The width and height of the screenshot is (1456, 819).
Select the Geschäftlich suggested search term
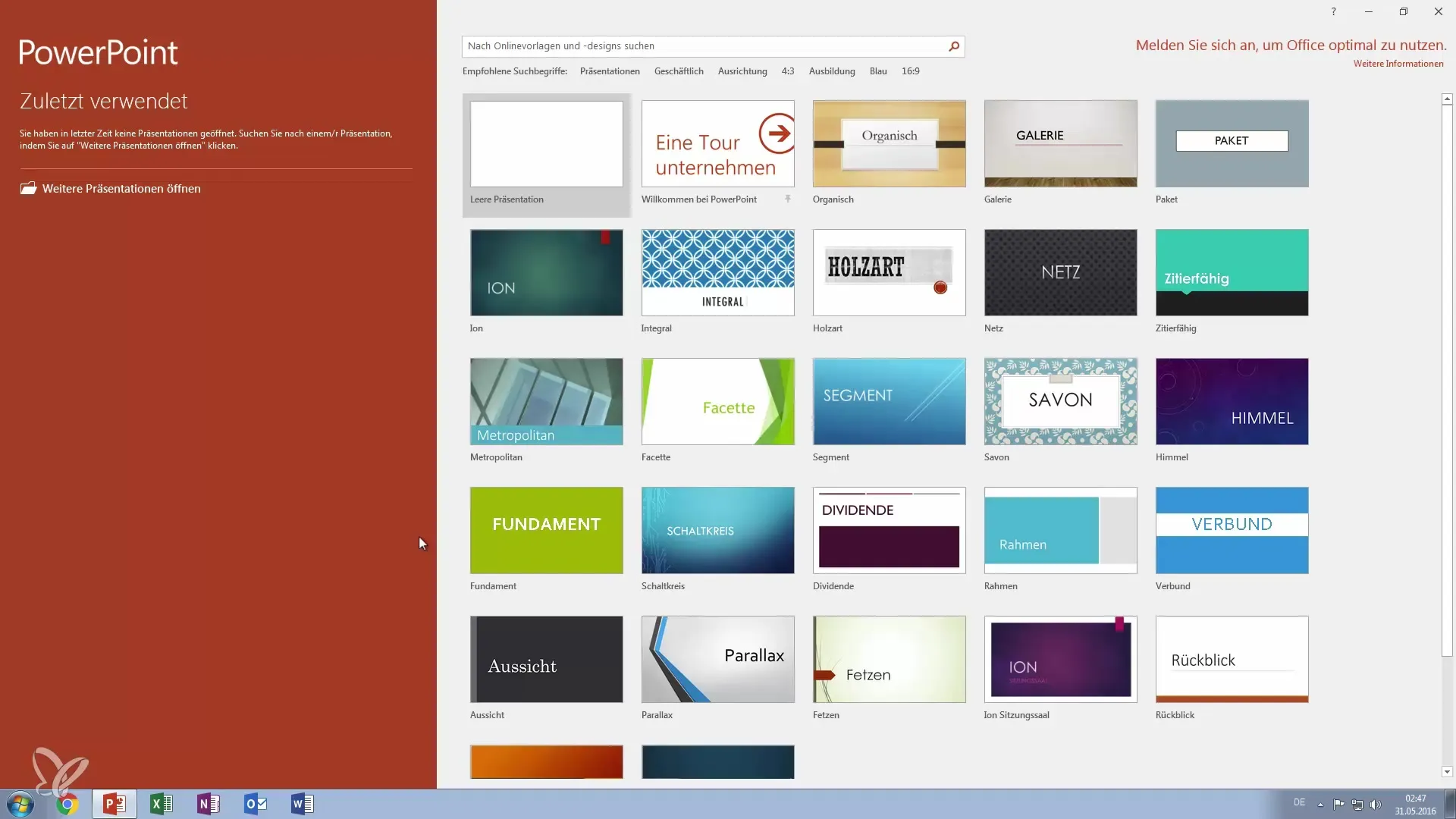(x=679, y=71)
